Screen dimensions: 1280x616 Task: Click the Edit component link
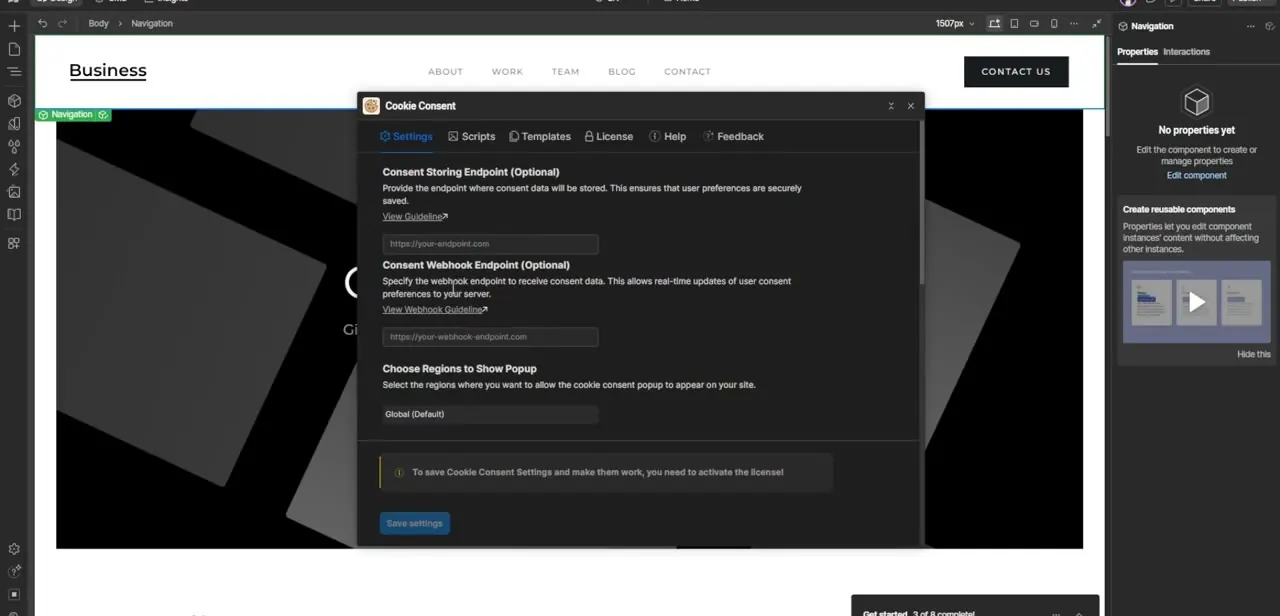1196,176
